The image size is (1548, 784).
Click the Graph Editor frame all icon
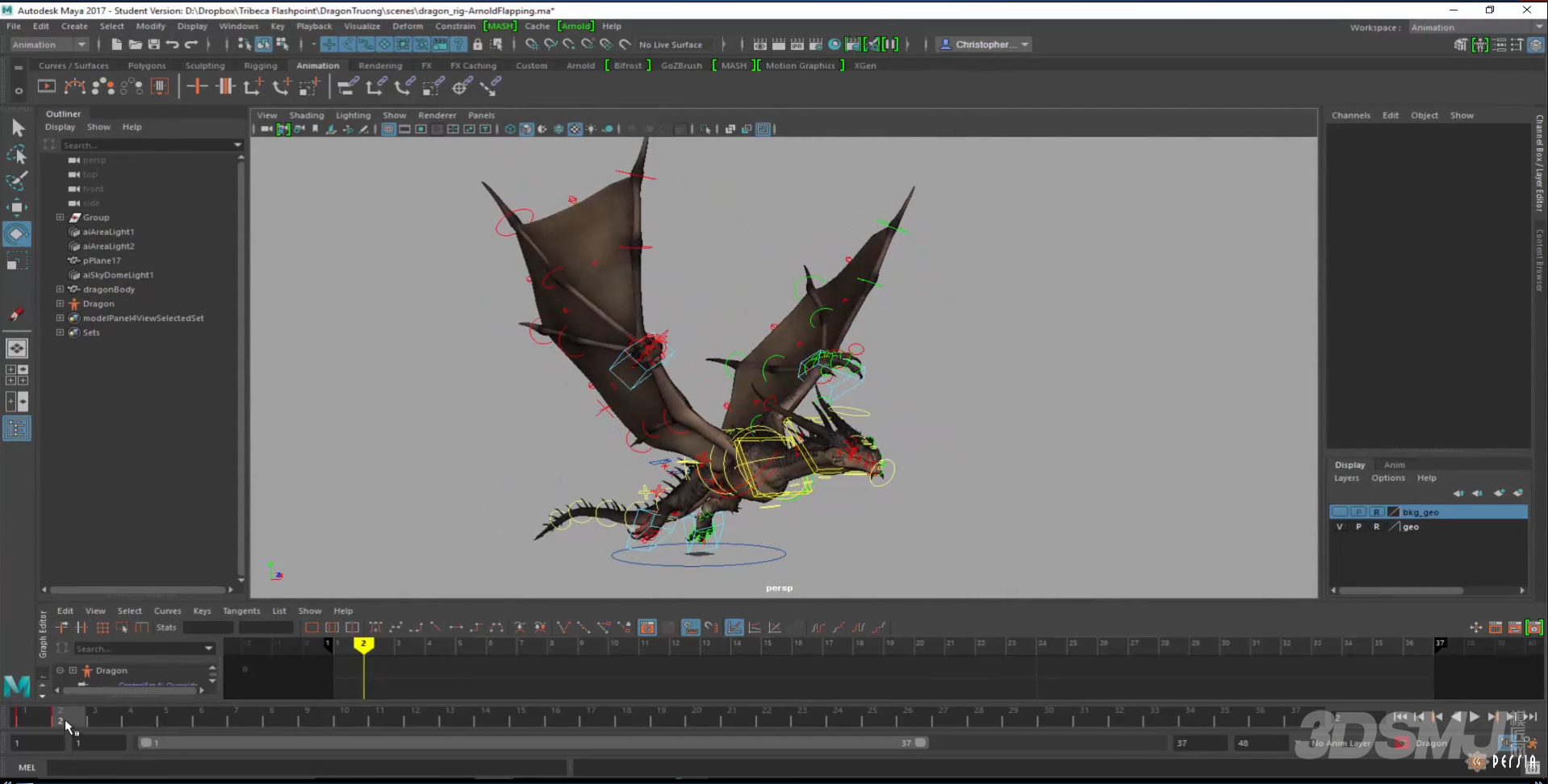tap(312, 628)
